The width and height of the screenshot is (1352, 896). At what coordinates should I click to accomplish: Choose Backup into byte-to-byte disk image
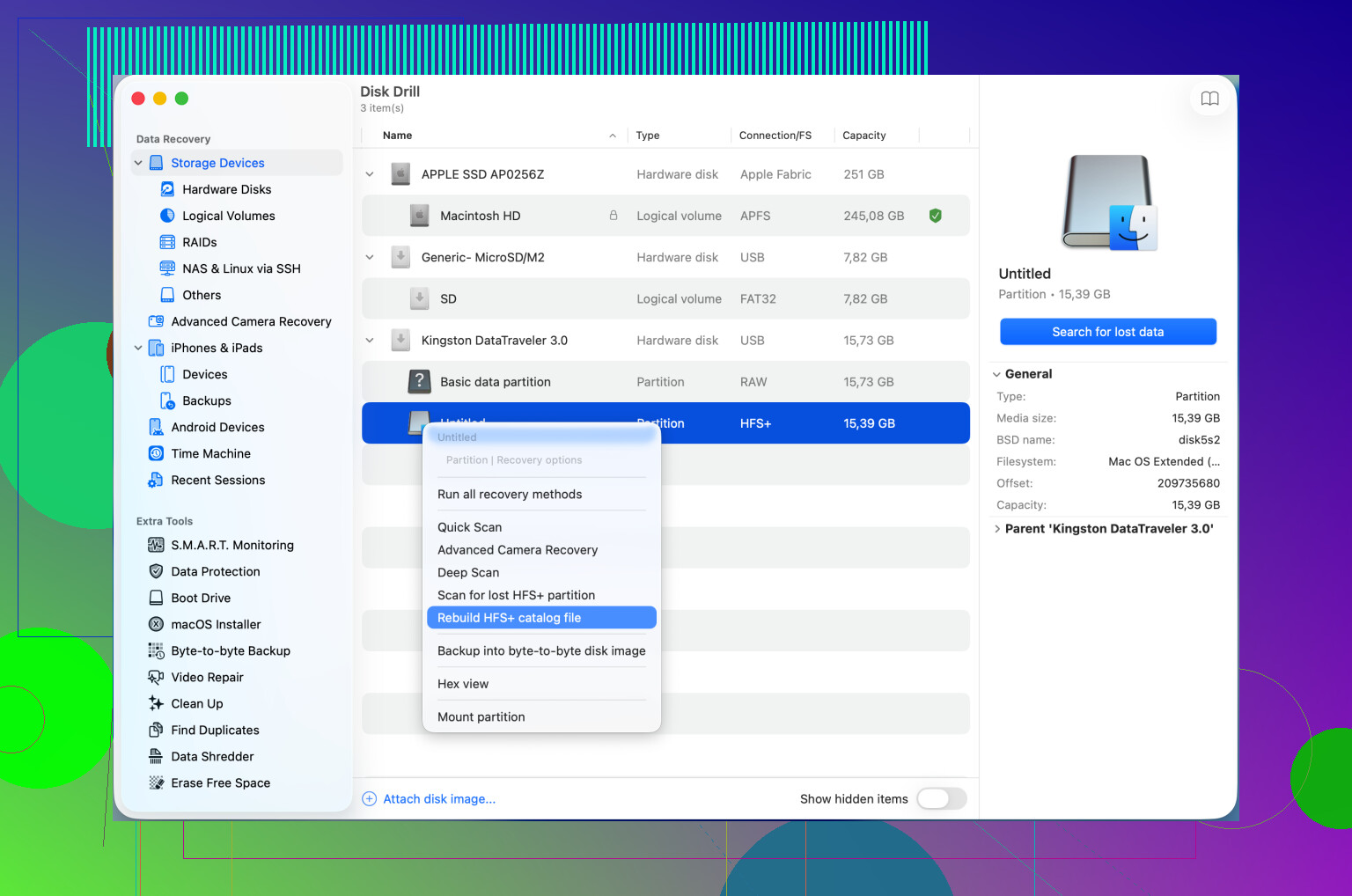click(541, 651)
